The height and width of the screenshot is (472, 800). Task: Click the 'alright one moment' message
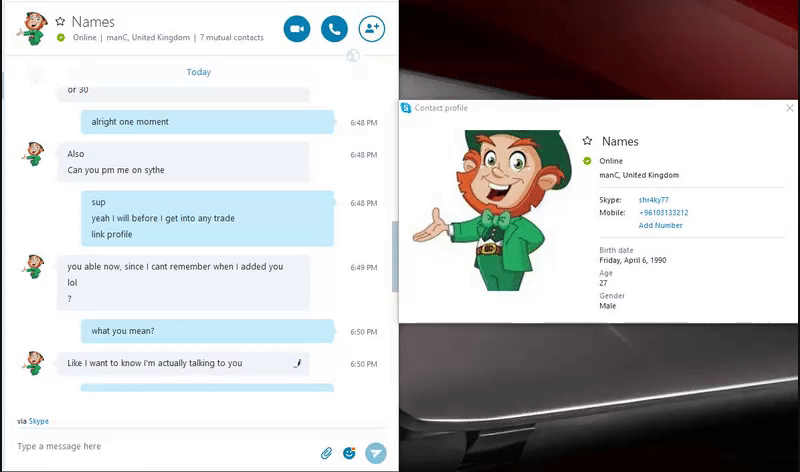click(207, 122)
